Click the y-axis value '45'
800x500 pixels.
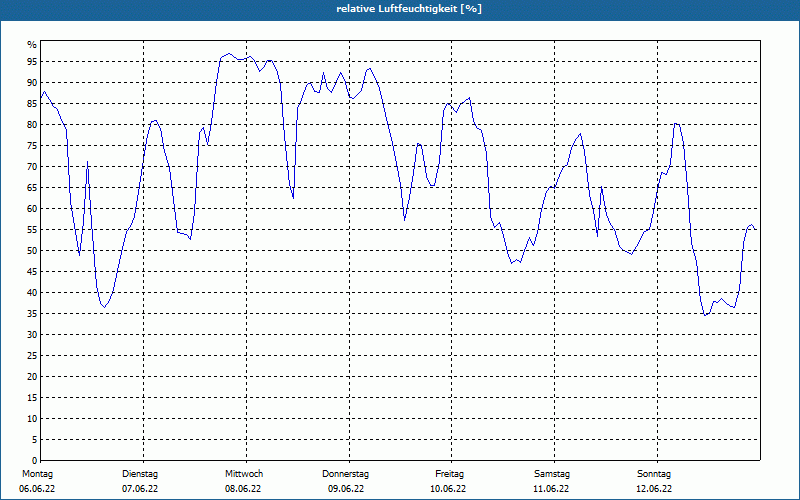tap(32, 271)
